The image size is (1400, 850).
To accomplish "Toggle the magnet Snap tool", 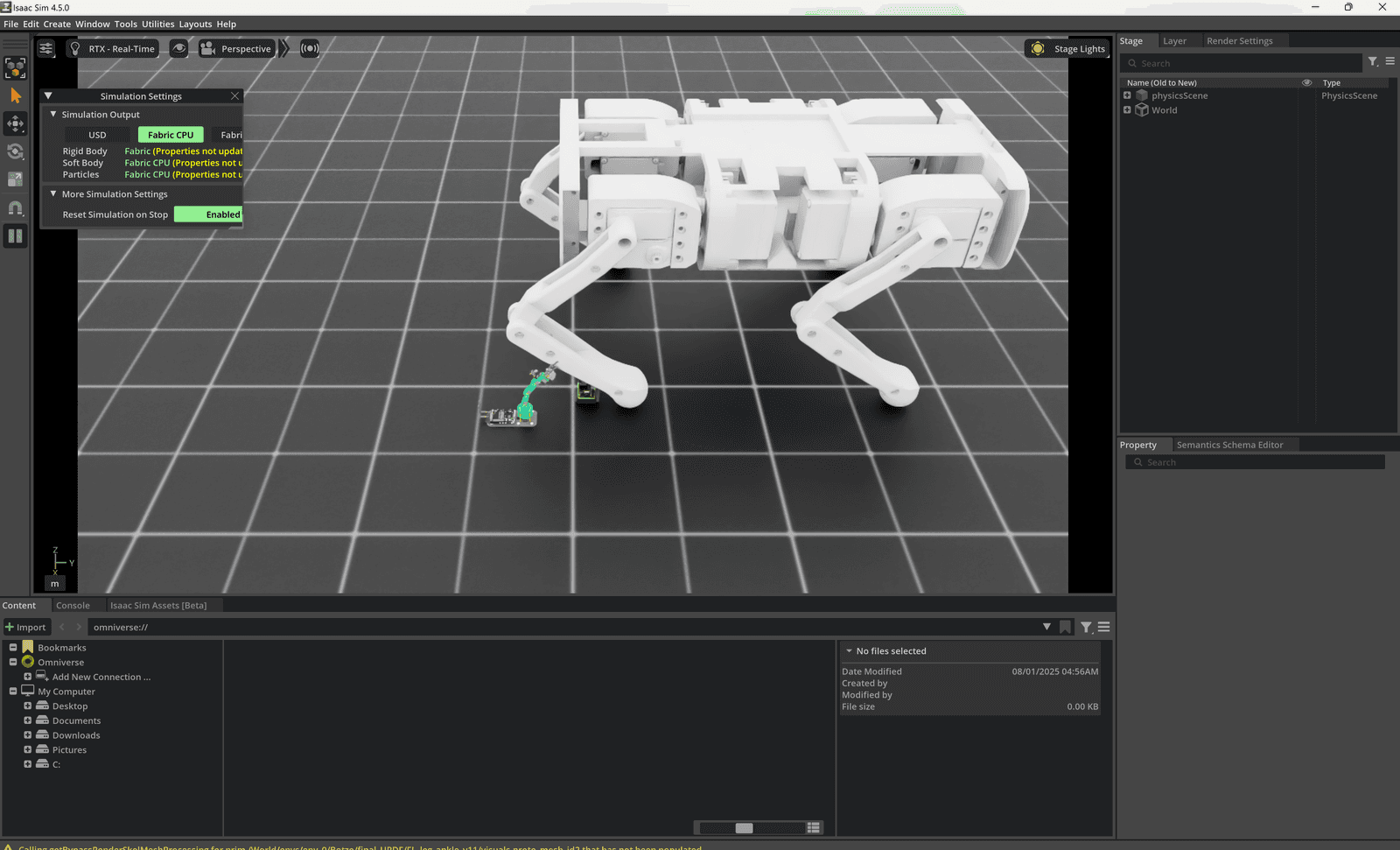I will [x=16, y=207].
